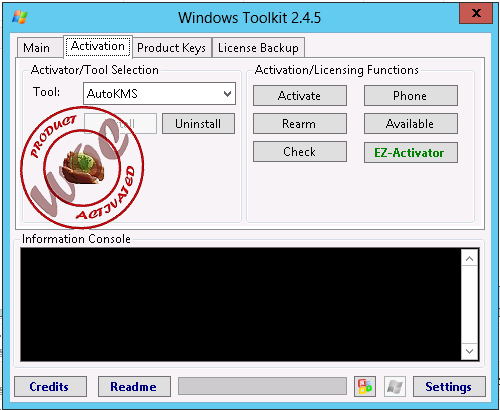
Task: Open the Credits button
Action: (50, 387)
